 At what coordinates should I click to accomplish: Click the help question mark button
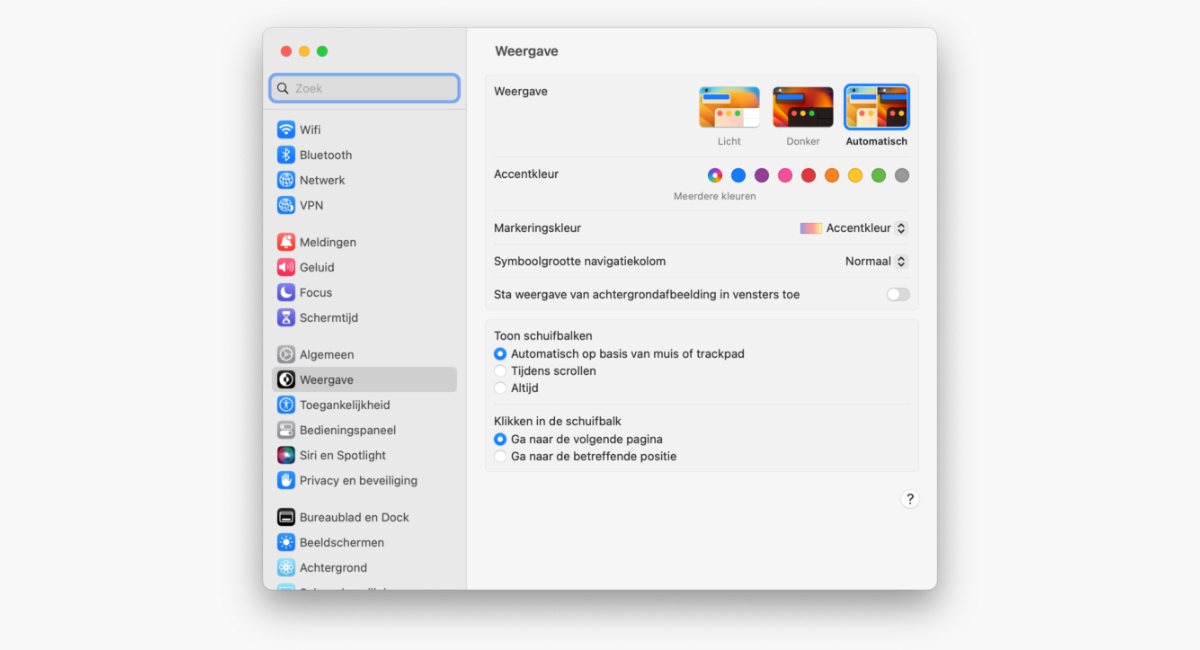909,498
